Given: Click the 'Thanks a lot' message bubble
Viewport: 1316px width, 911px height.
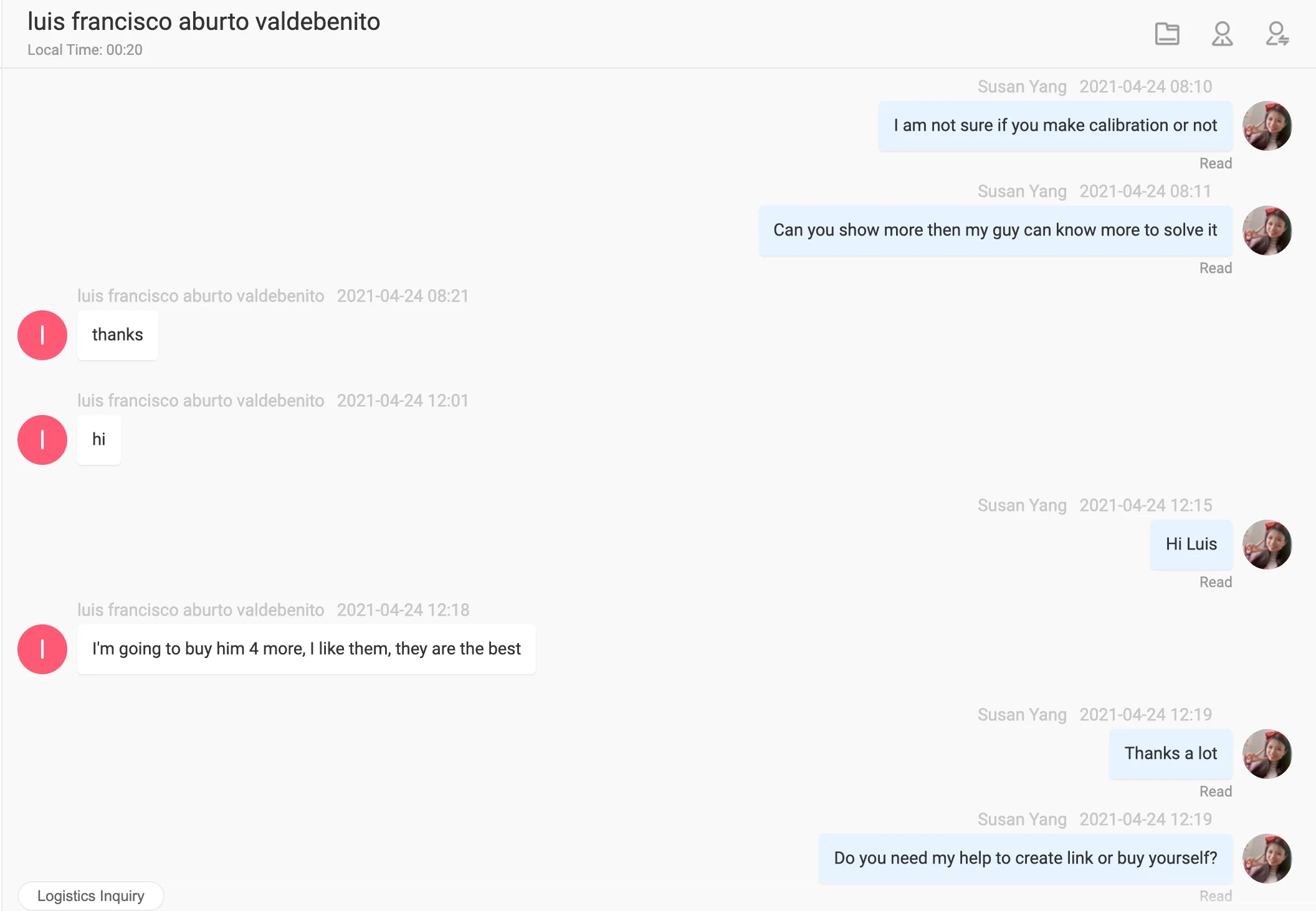Looking at the screenshot, I should (x=1170, y=754).
